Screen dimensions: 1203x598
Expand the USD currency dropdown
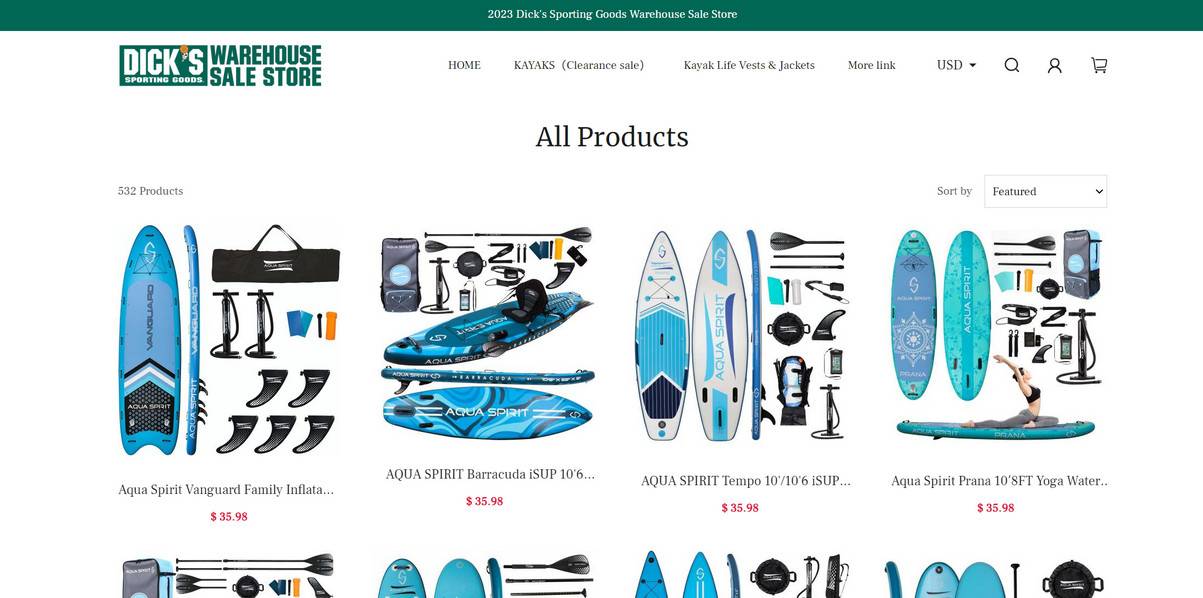[956, 65]
